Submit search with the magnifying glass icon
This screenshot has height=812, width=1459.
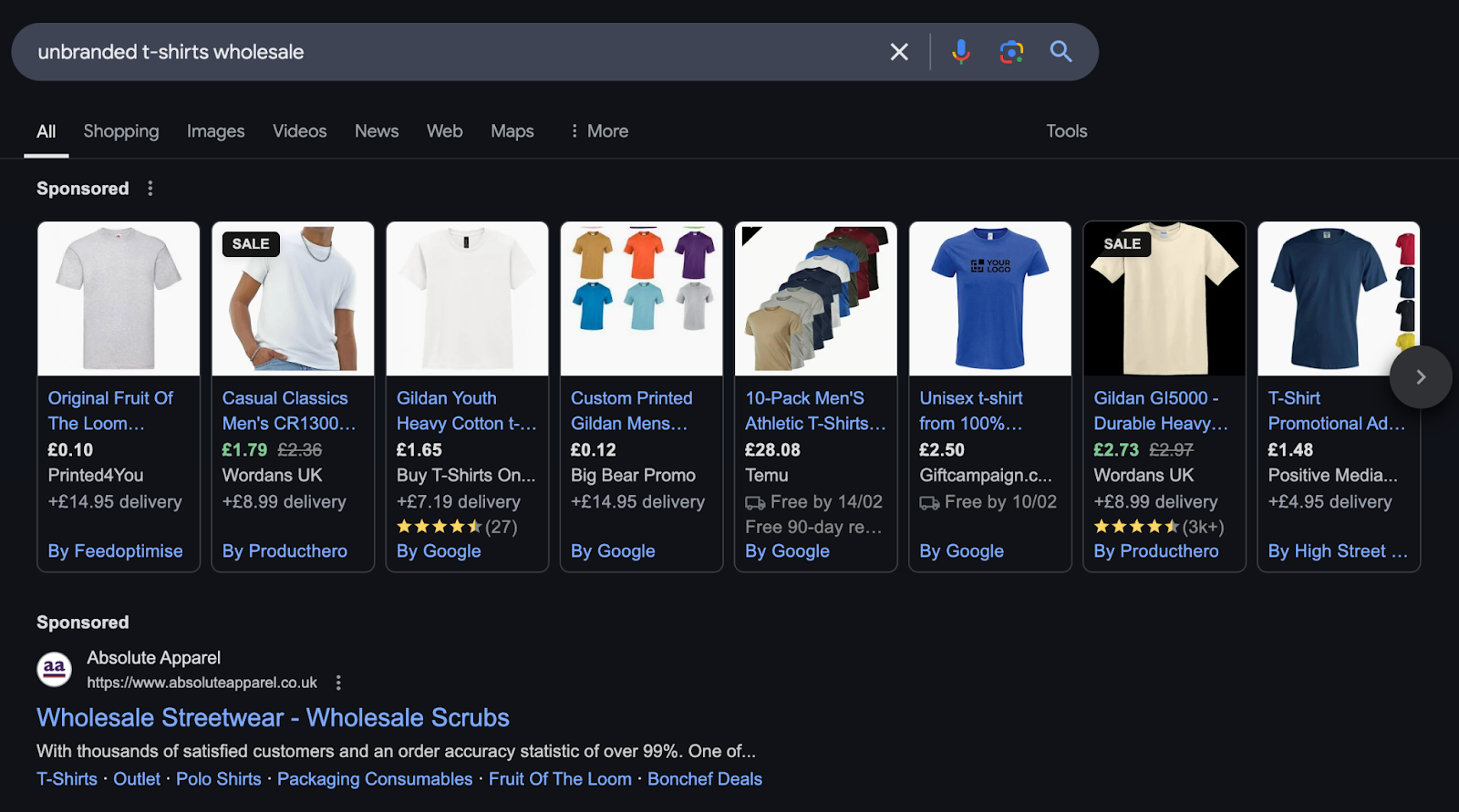point(1061,51)
